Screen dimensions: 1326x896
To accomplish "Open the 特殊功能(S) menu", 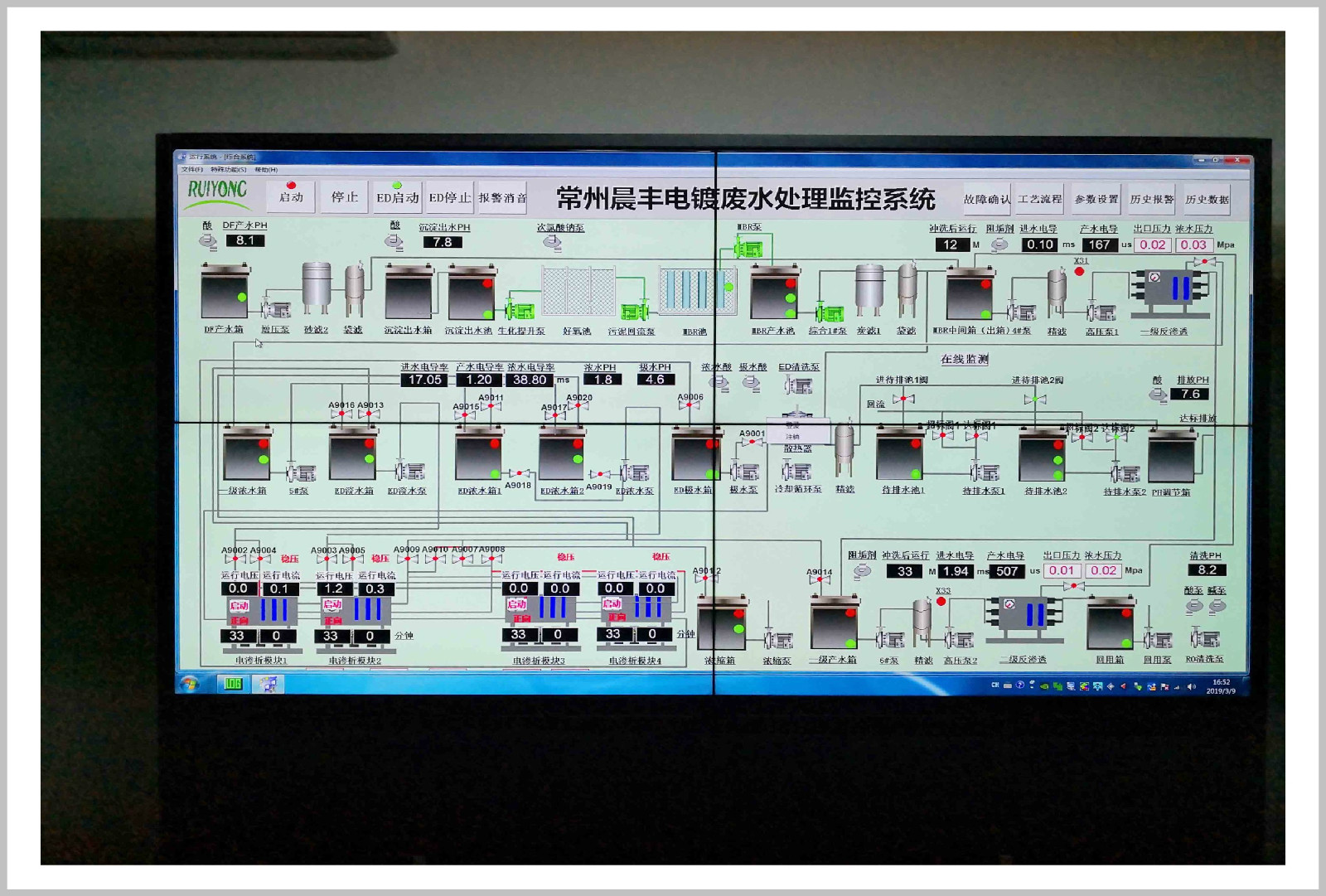I will [x=229, y=169].
